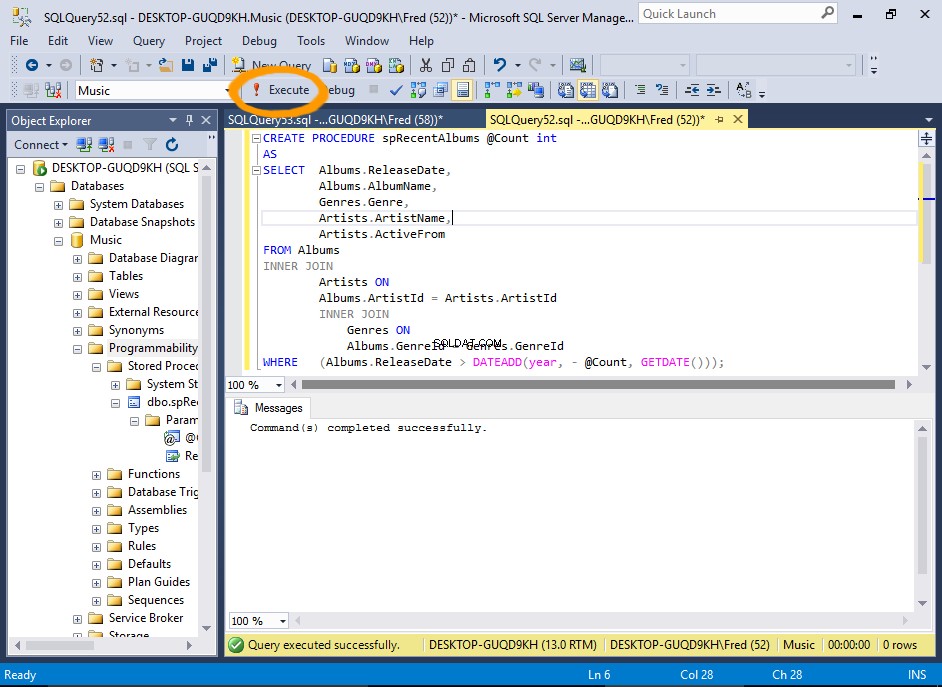Collapse the CREATE PROCEDURE code block

click(x=256, y=138)
